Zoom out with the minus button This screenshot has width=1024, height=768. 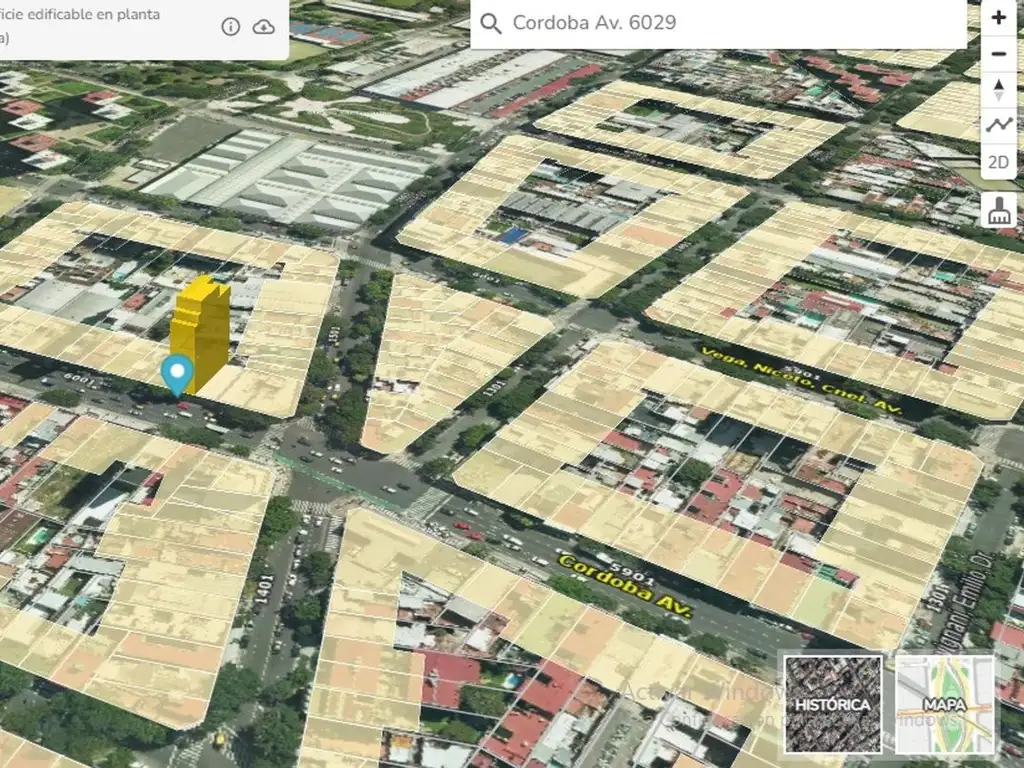pos(998,54)
